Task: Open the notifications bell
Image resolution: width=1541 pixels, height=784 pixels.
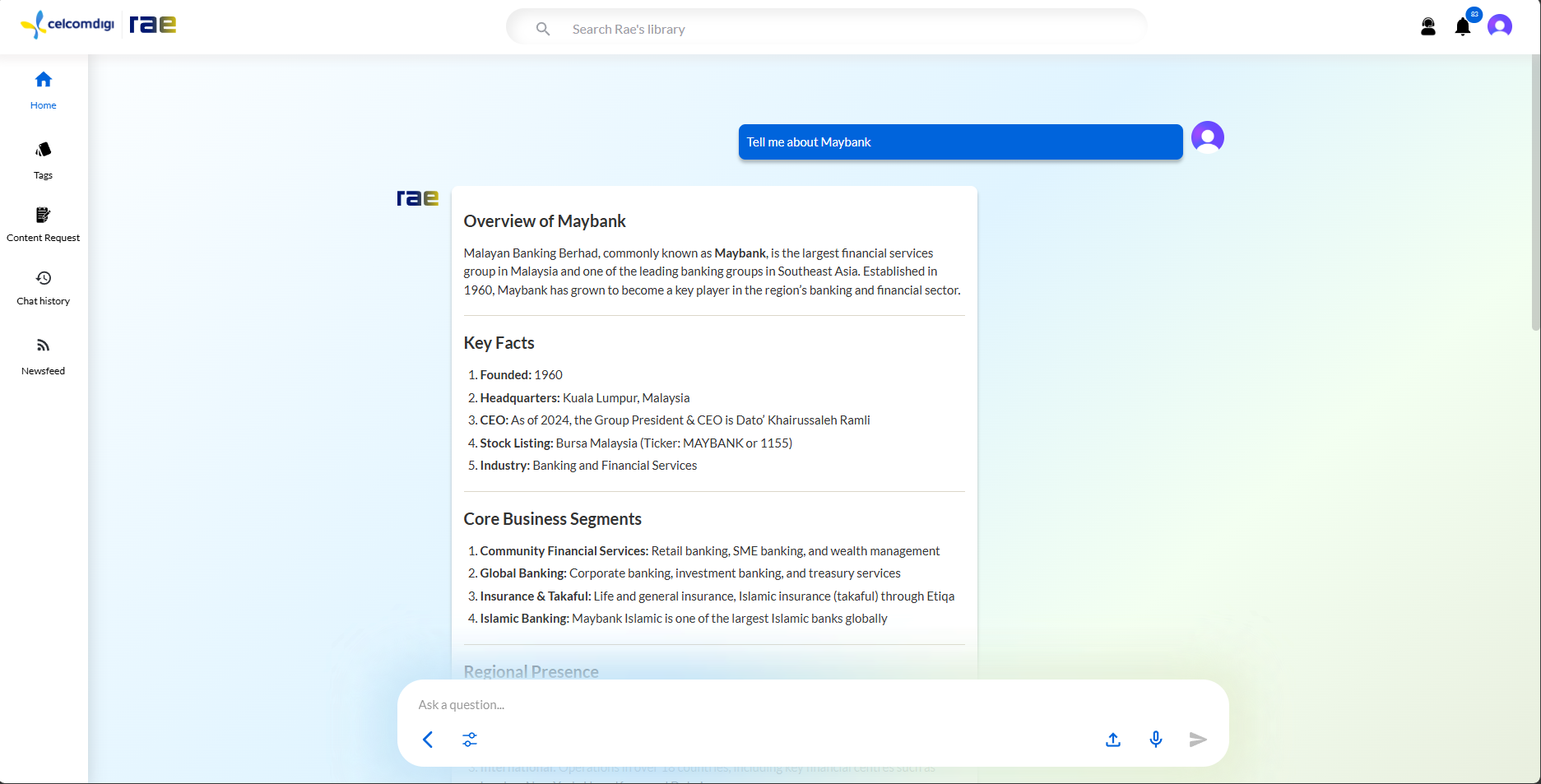Action: pos(1463,27)
